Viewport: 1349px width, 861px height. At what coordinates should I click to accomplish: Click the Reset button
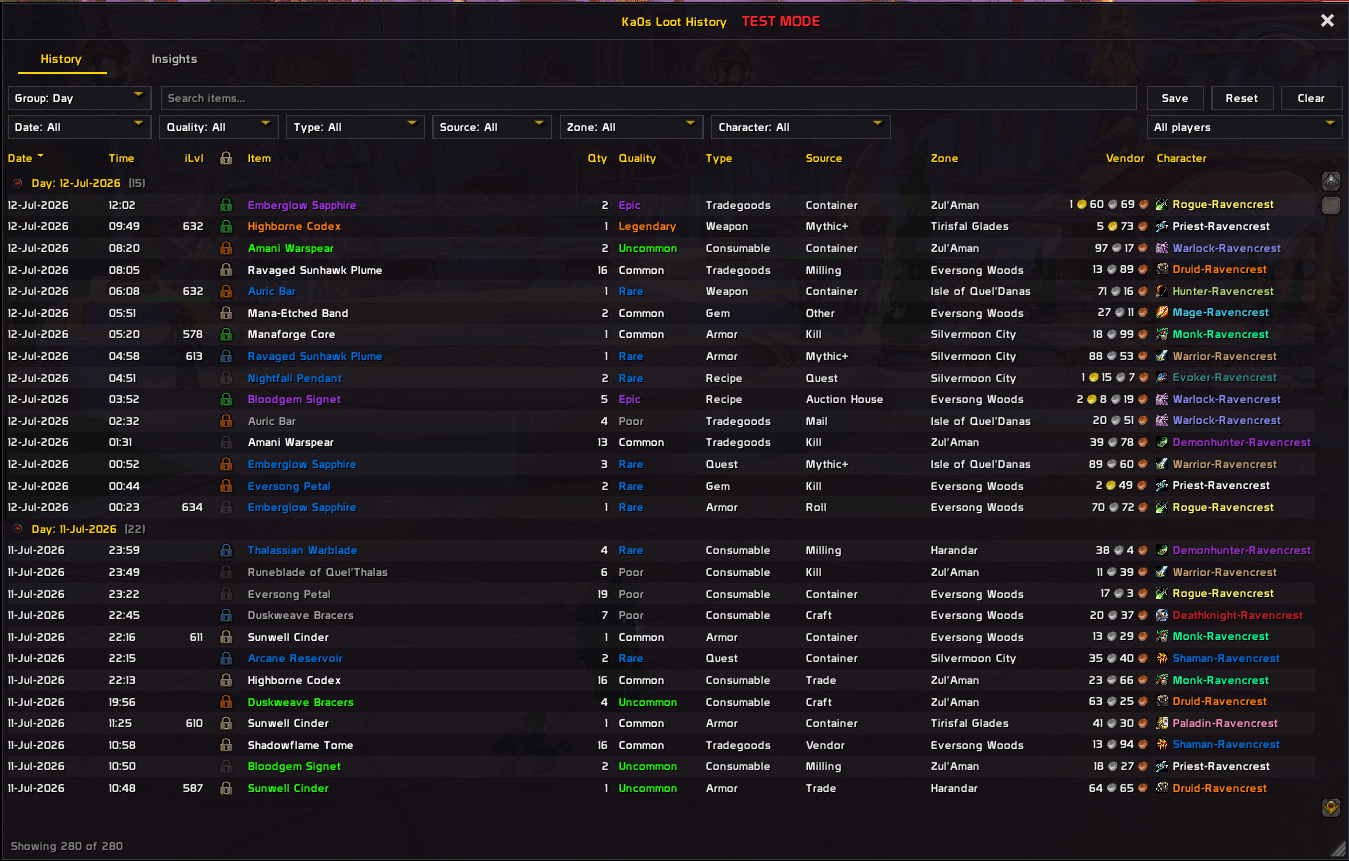click(1242, 98)
